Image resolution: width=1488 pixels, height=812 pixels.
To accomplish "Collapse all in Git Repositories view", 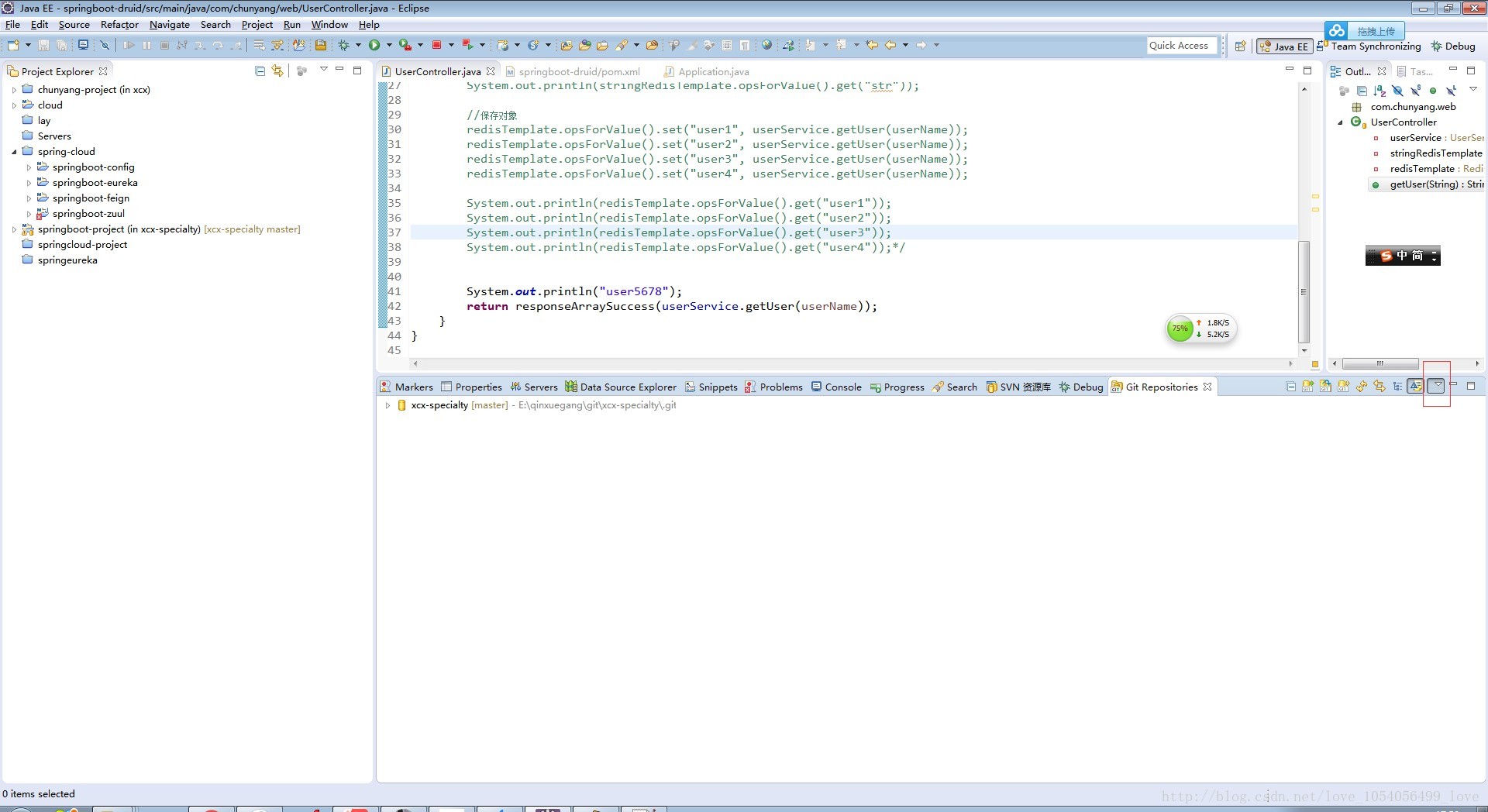I will (1290, 387).
